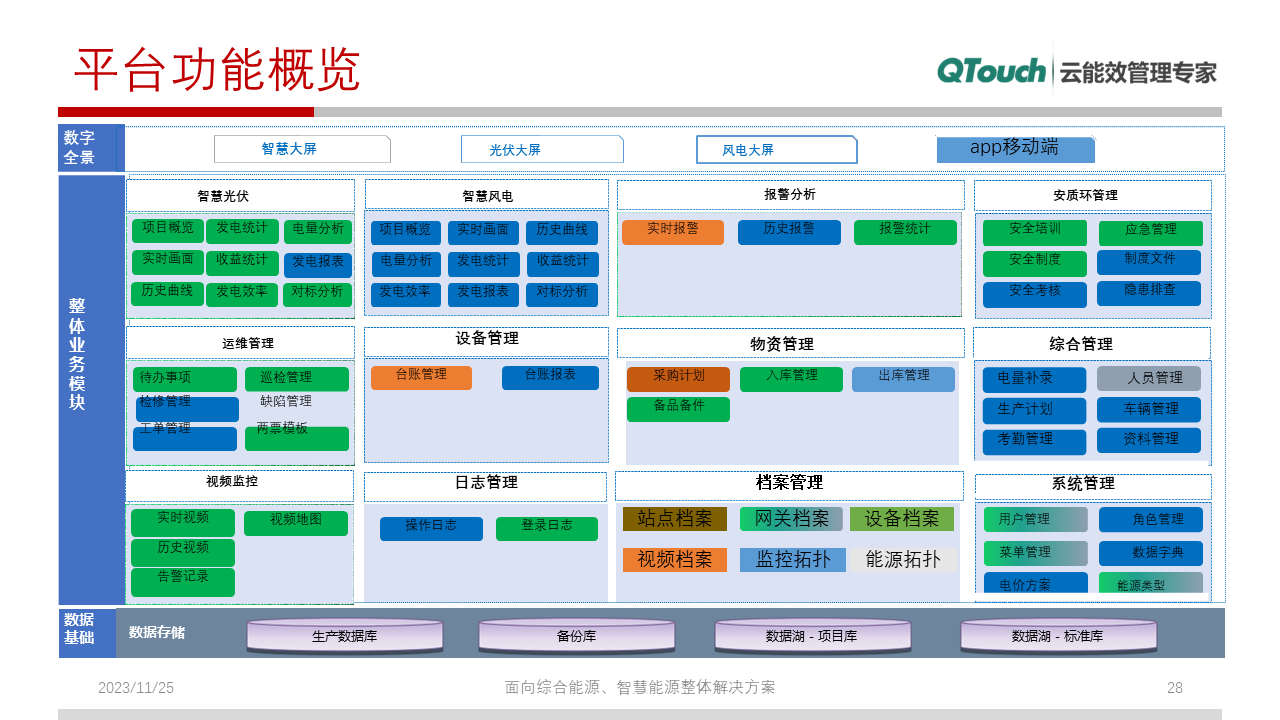
Task: Switch to the 风电大屏 dashboard tab
Action: pos(776,149)
